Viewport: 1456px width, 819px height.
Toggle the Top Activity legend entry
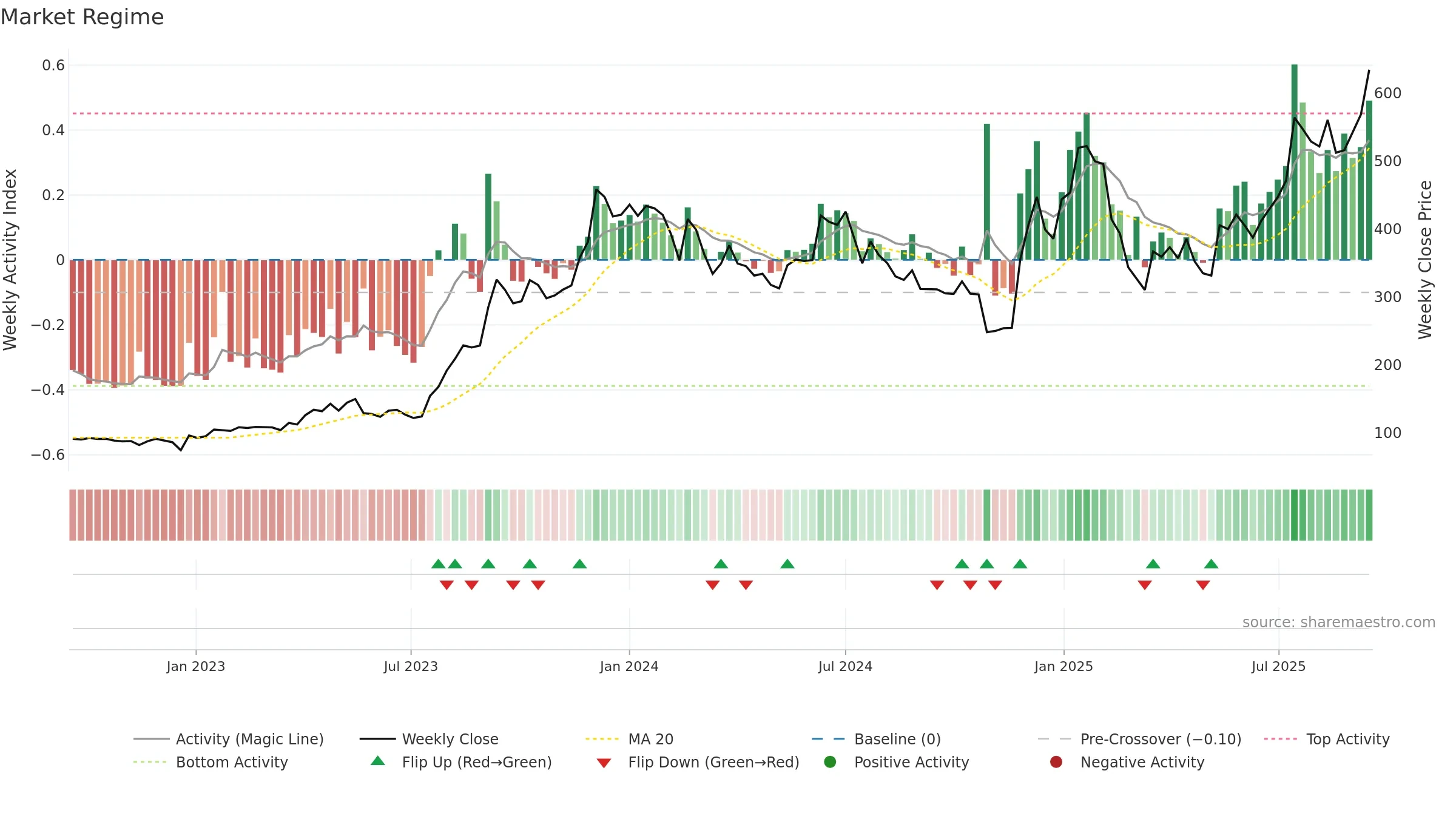click(x=1327, y=739)
